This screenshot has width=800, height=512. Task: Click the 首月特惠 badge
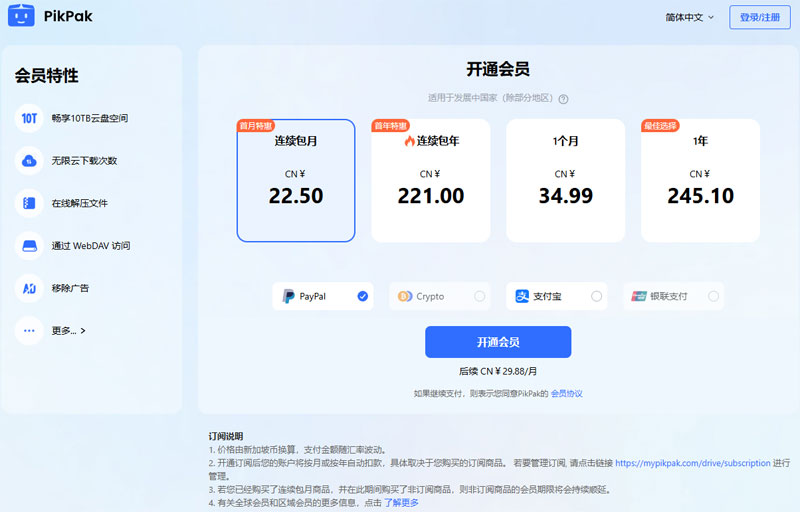pos(256,126)
